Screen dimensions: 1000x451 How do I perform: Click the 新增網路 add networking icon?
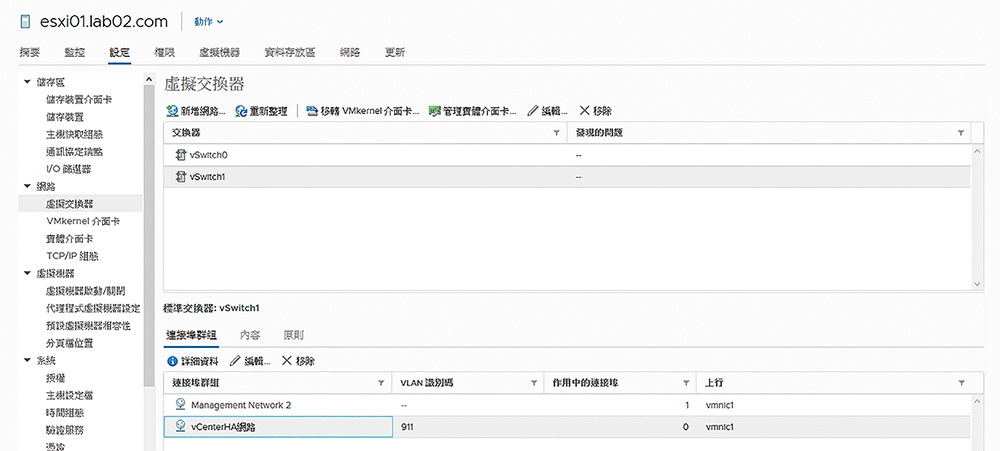click(172, 111)
